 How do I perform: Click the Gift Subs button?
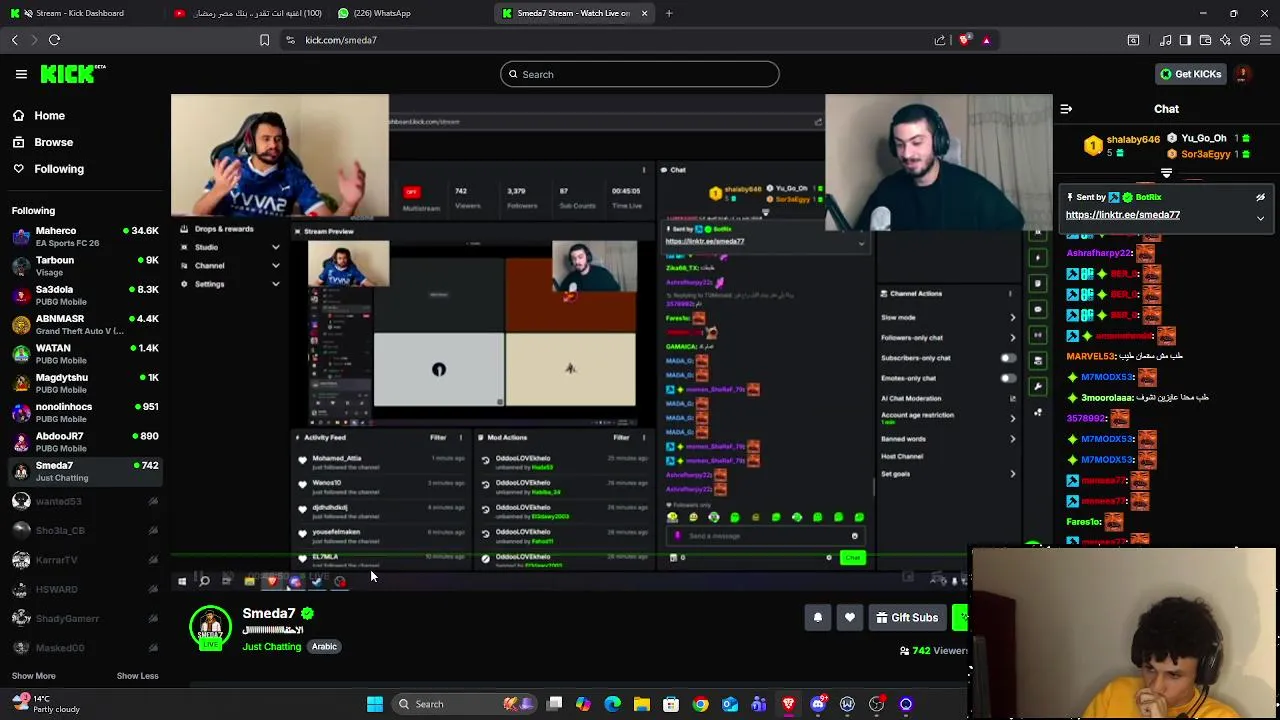(907, 618)
